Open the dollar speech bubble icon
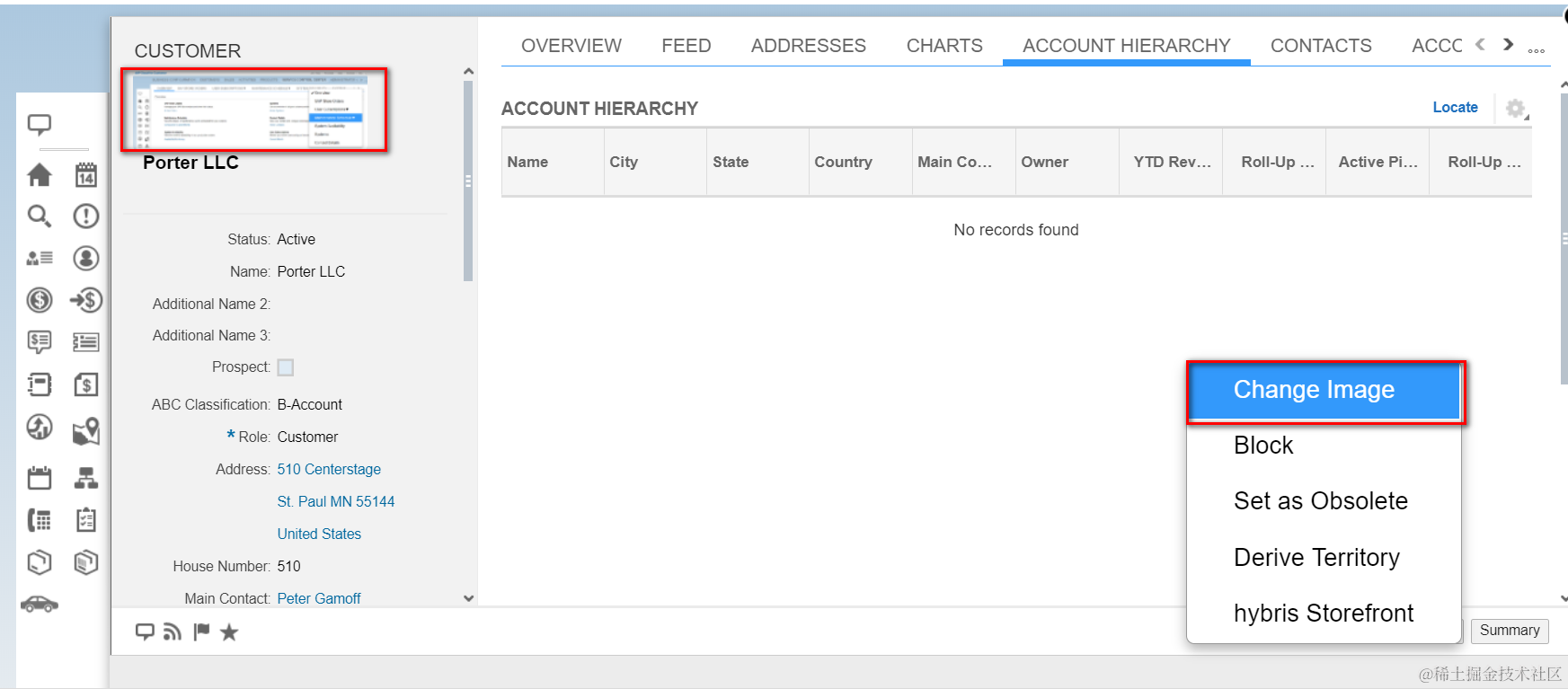1568x689 pixels. tap(40, 341)
